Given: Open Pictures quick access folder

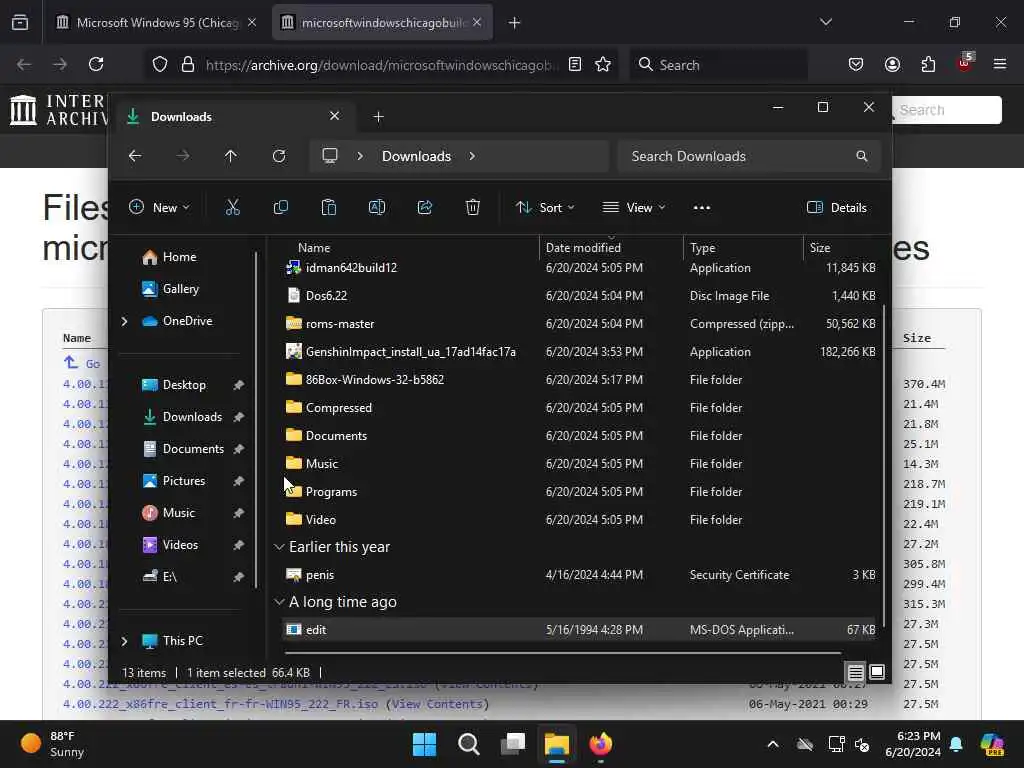Looking at the screenshot, I should (x=185, y=481).
